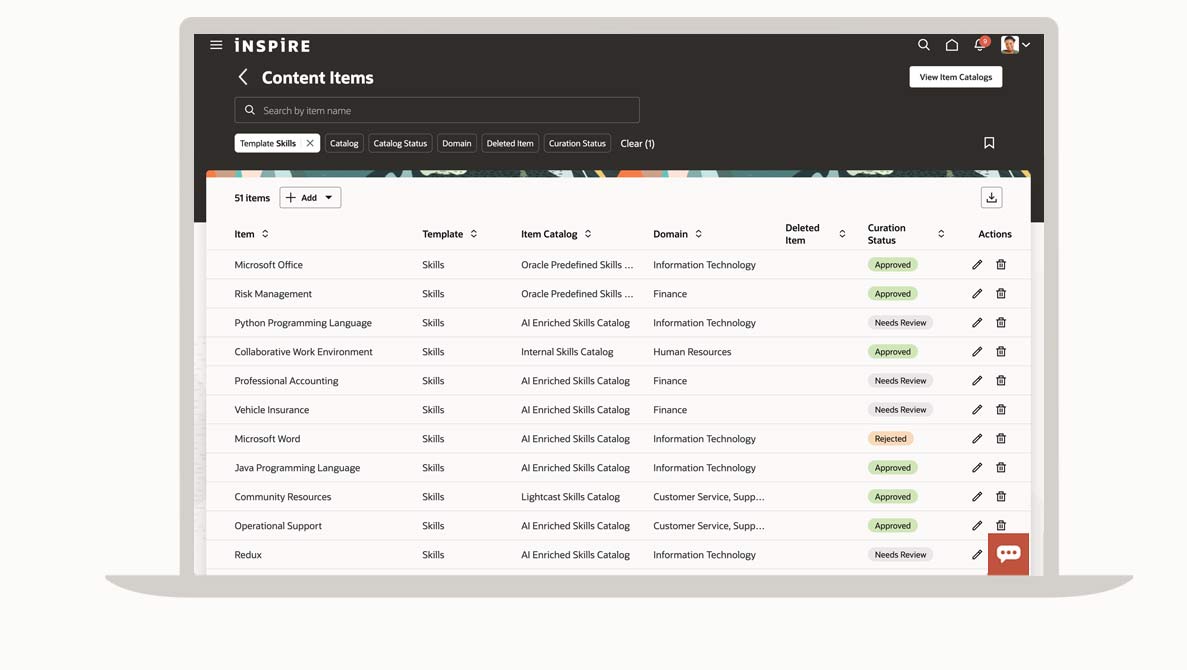Sort by the Item column
Screen dimensions: 1187x670
[x=265, y=234]
